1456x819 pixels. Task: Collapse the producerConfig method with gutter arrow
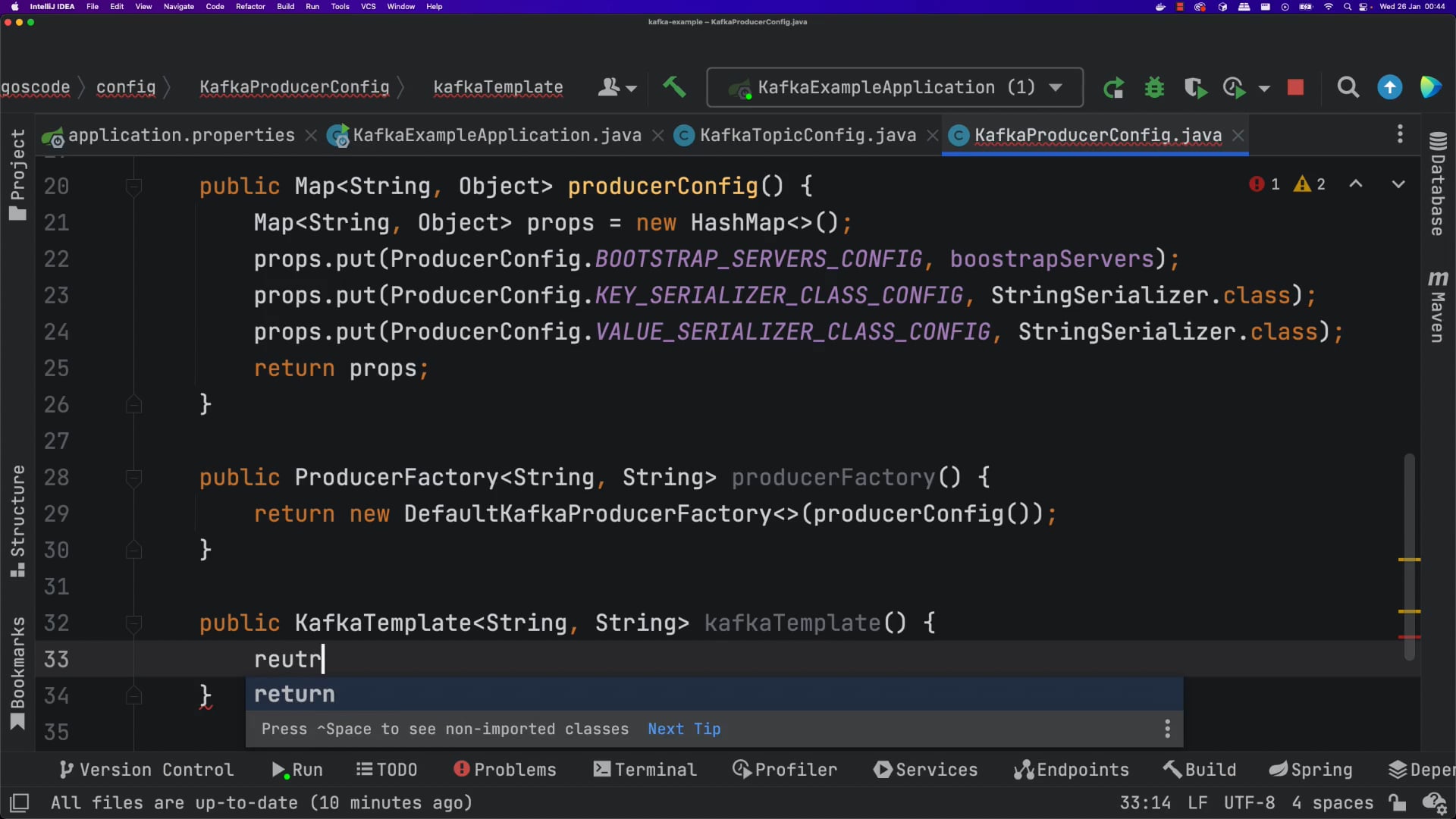pos(134,186)
